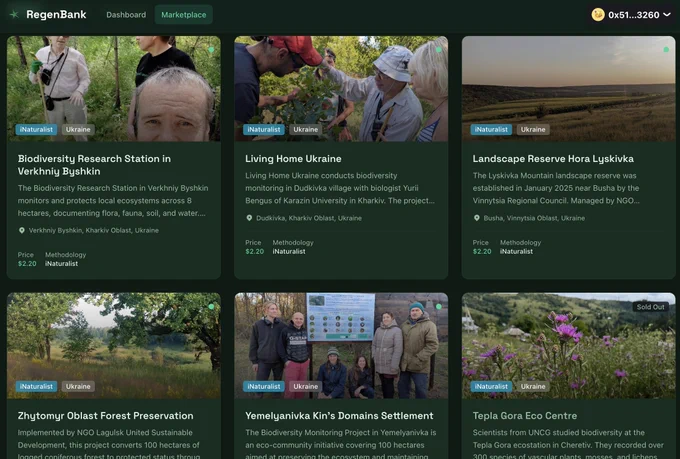The height and width of the screenshot is (459, 680).
Task: Click green status dot on Zhytomyr Forest card
Action: [211, 306]
